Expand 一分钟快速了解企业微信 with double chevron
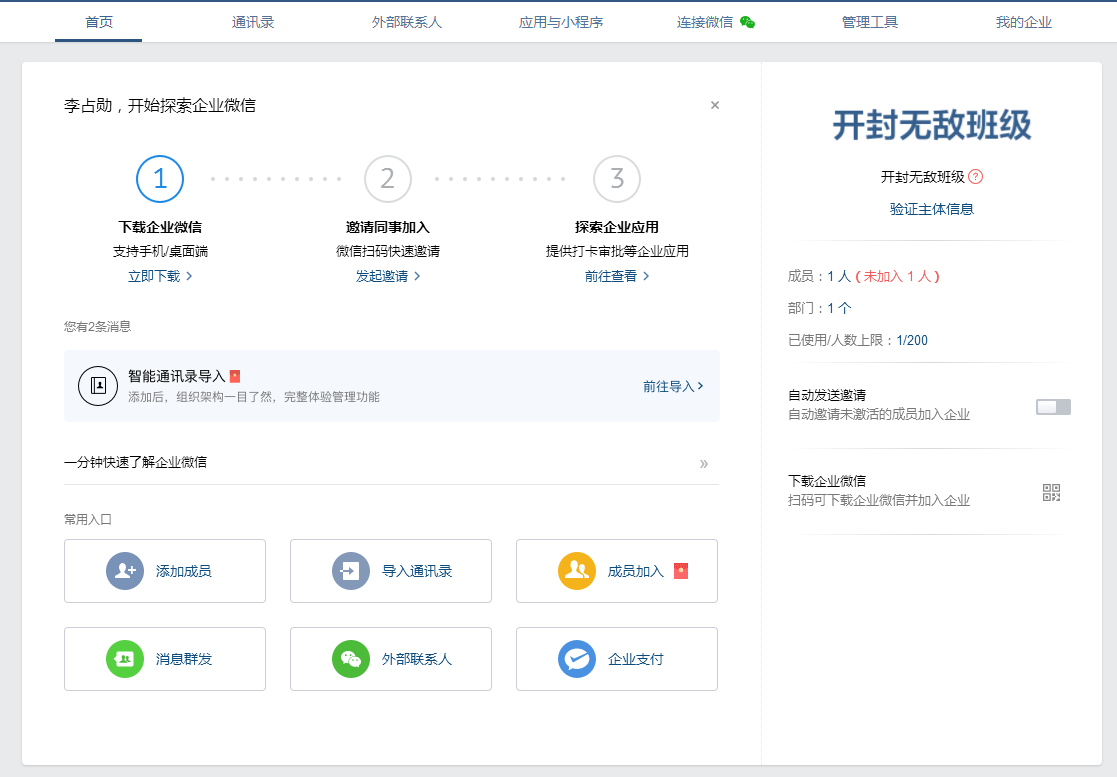The image size is (1117, 777). click(704, 464)
